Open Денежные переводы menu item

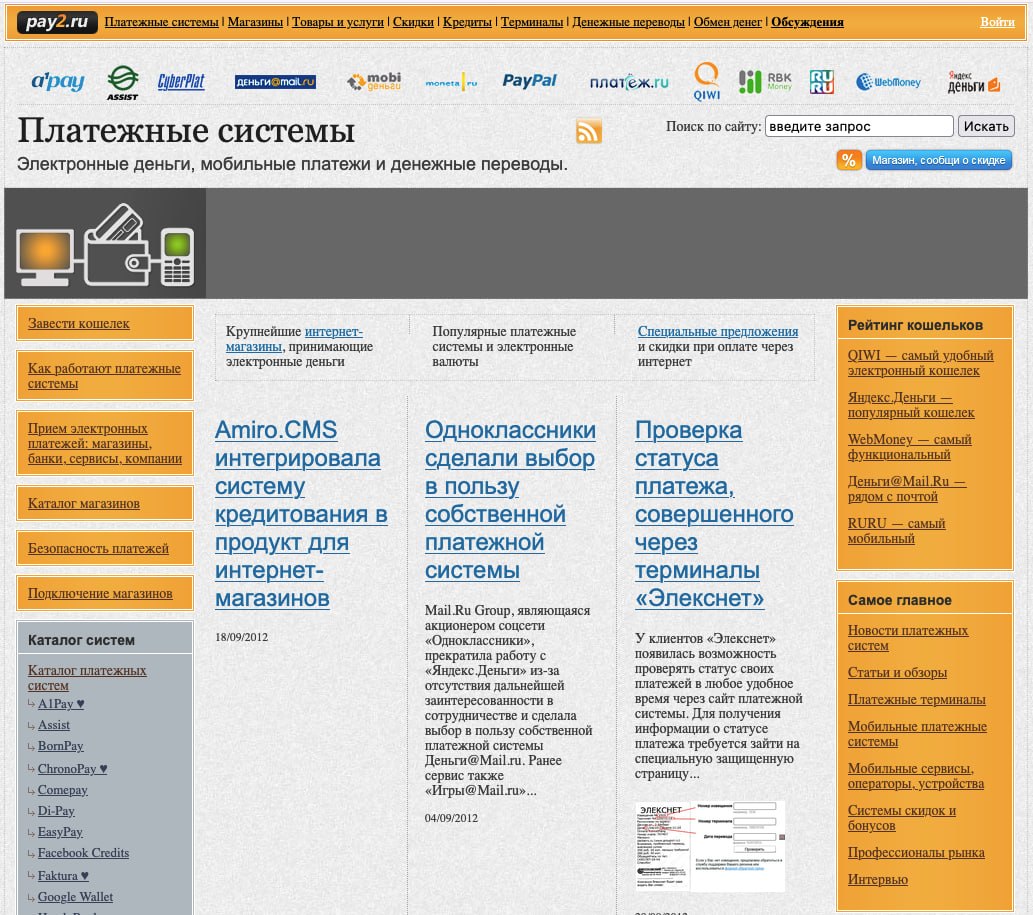coord(628,22)
